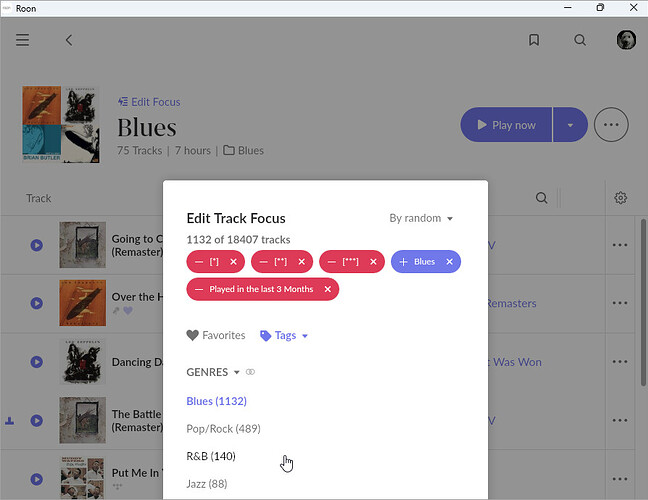Click the Going to C album thumbnail
The width and height of the screenshot is (648, 500).
coord(82,245)
